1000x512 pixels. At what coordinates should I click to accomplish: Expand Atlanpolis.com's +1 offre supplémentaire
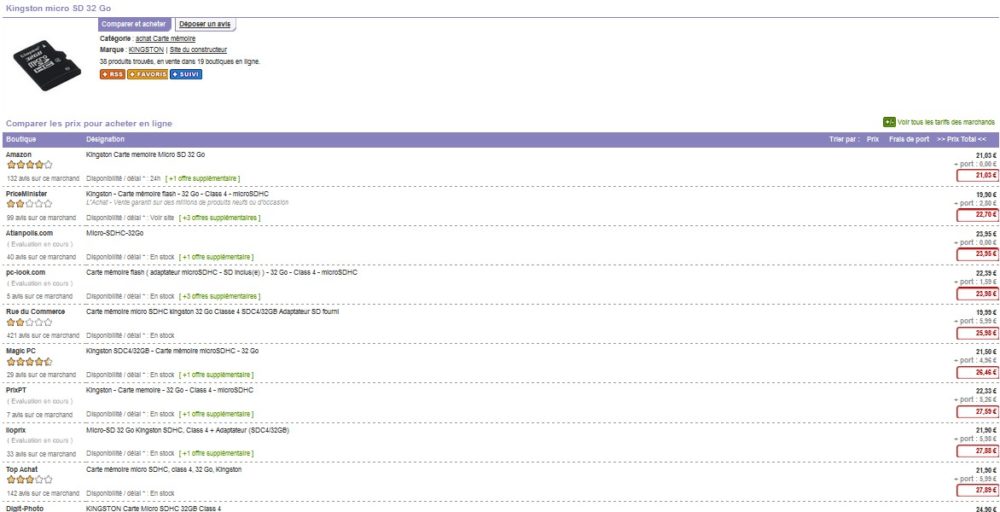(x=216, y=257)
